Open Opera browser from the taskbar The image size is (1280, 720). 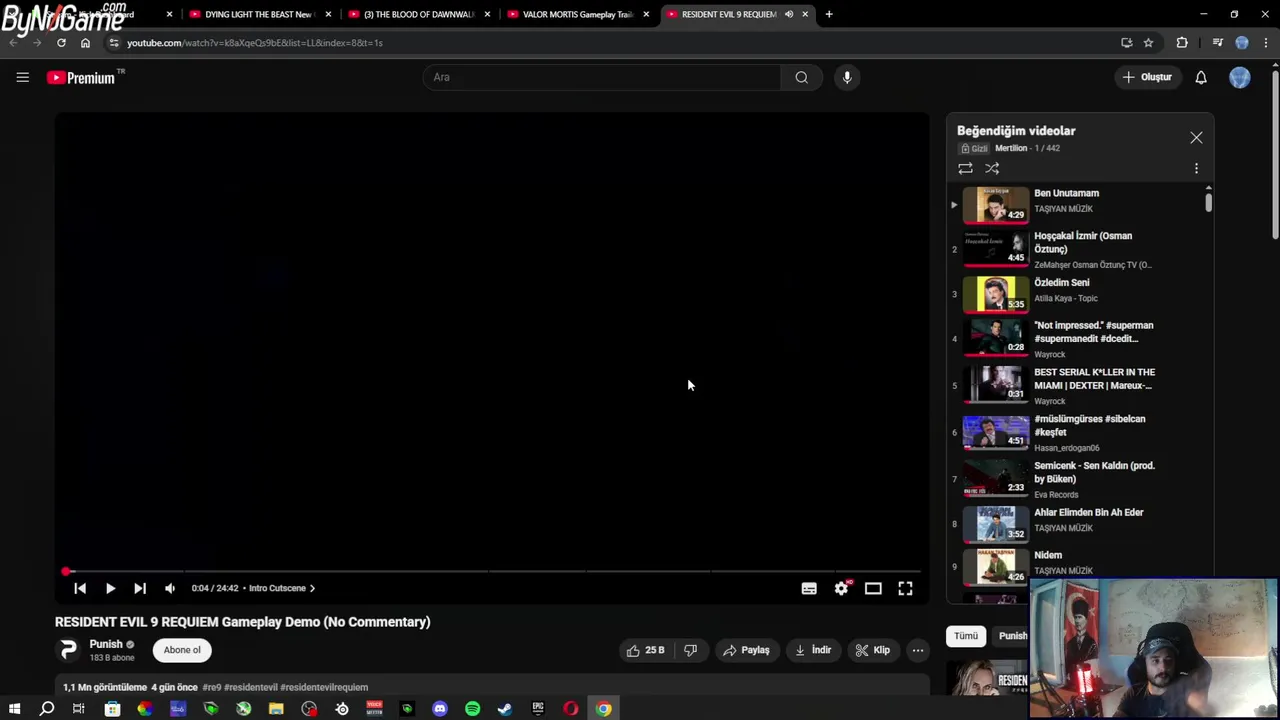click(571, 709)
